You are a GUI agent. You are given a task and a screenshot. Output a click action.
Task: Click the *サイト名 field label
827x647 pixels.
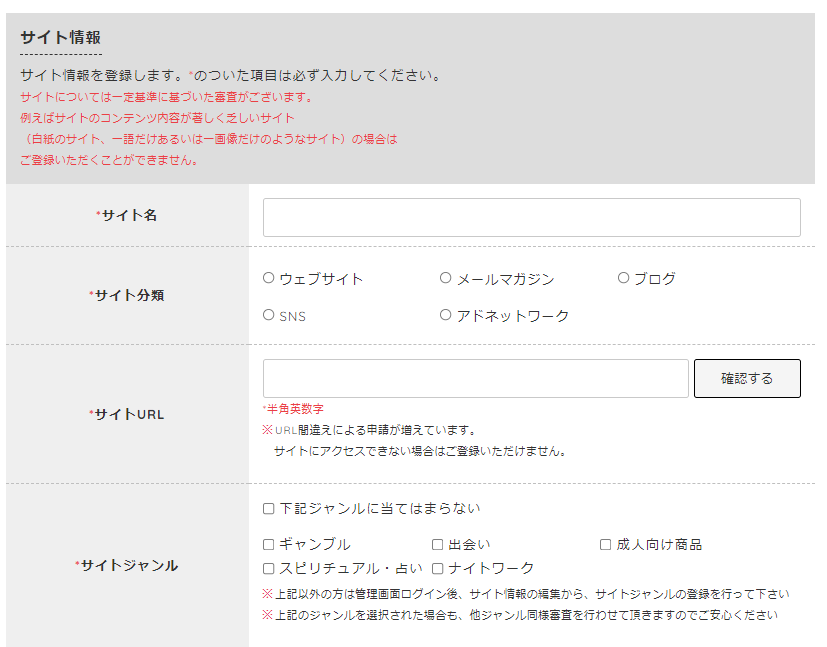[127, 215]
